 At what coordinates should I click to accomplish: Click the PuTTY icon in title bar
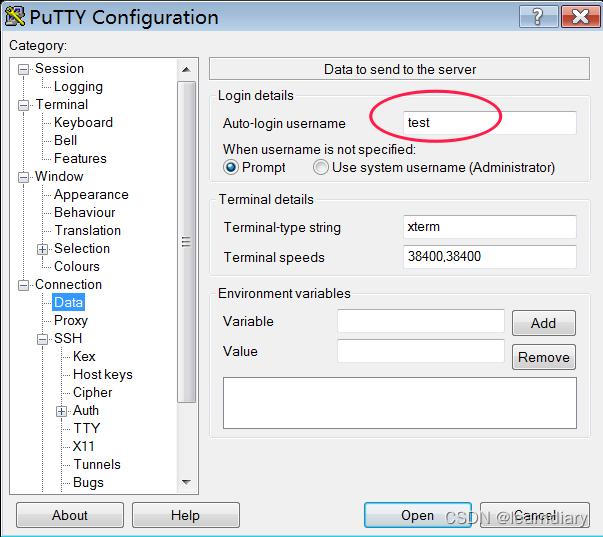pyautogui.click(x=15, y=17)
